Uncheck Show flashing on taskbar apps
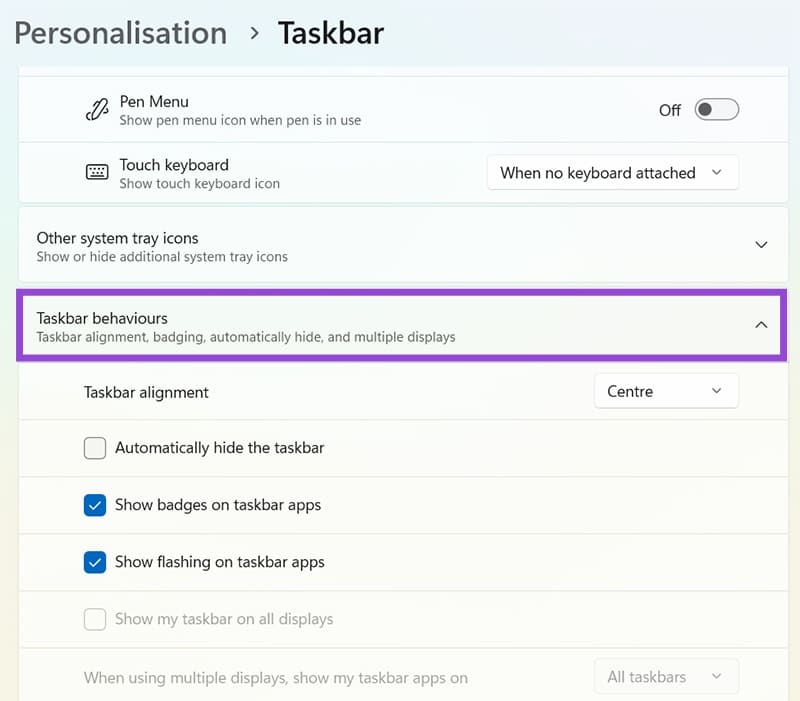Viewport: 800px width, 701px height. (x=95, y=562)
